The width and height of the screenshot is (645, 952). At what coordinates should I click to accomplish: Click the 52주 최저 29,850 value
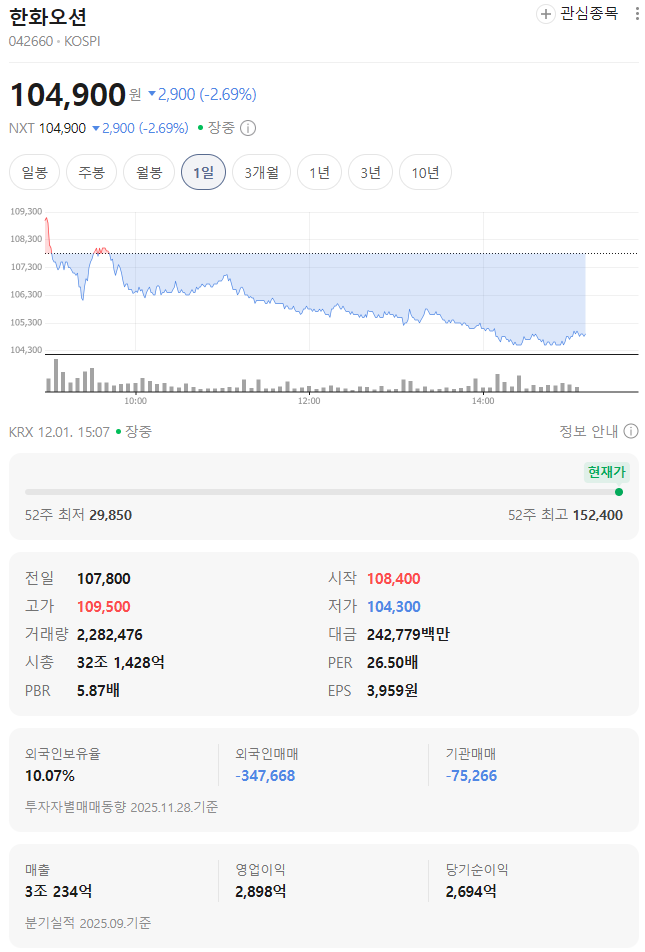[x=111, y=515]
